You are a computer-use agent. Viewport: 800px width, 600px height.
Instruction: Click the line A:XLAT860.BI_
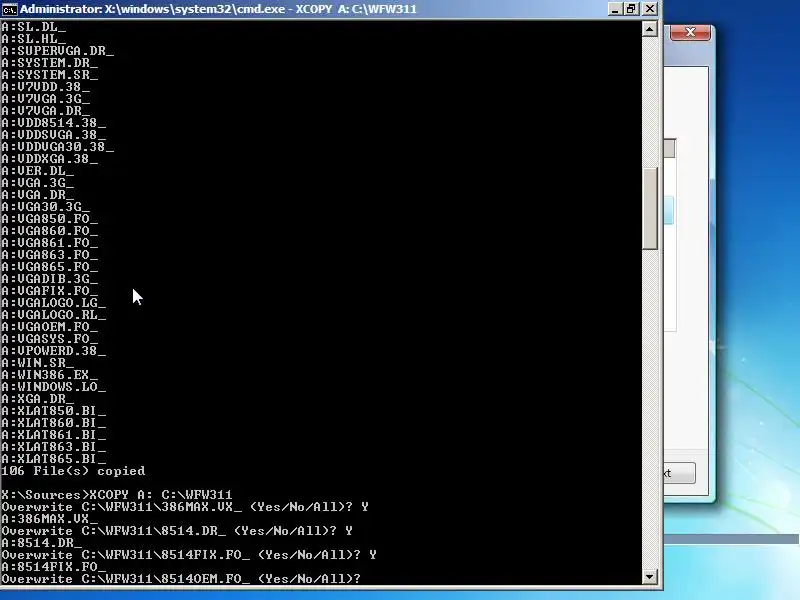pos(54,422)
